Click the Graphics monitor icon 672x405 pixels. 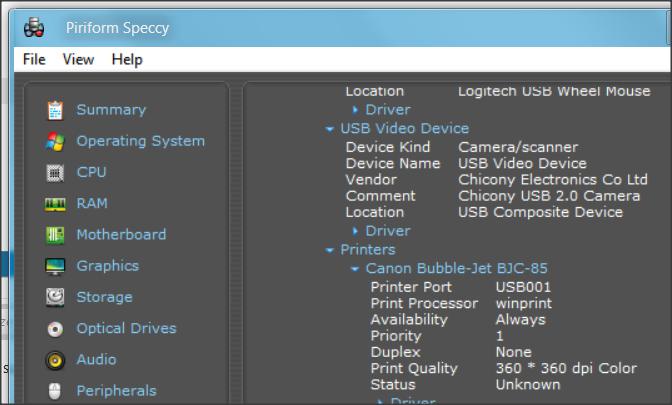[x=55, y=266]
